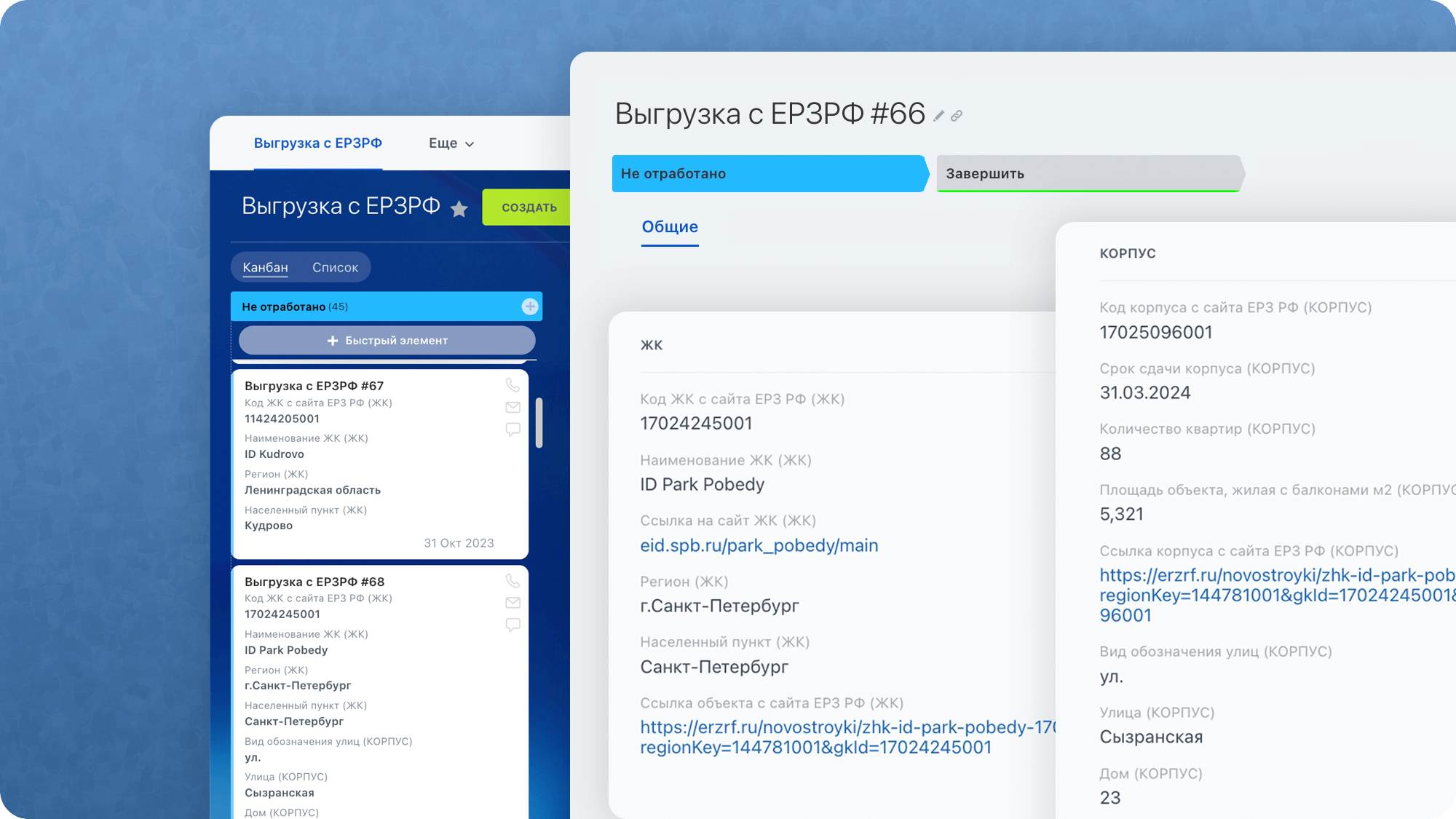The height and width of the screenshot is (819, 1456).
Task: Click the chat comment icon on card #67
Action: click(x=513, y=430)
